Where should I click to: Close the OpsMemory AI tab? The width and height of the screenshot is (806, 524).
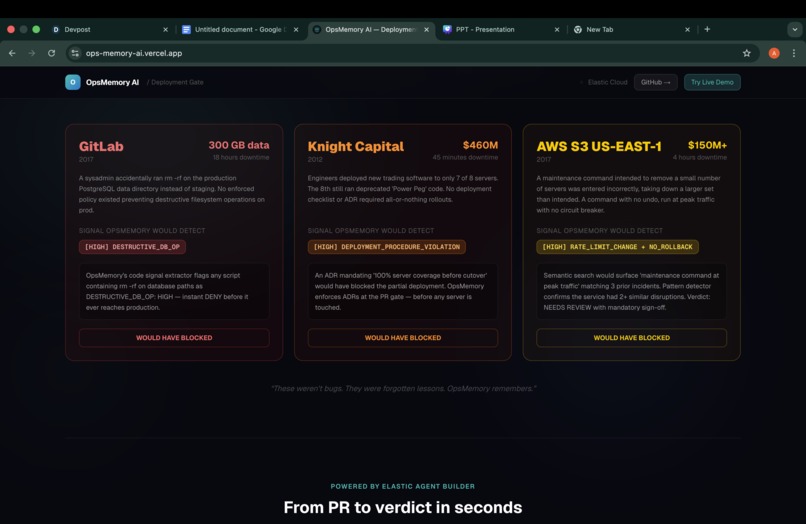[x=426, y=30]
